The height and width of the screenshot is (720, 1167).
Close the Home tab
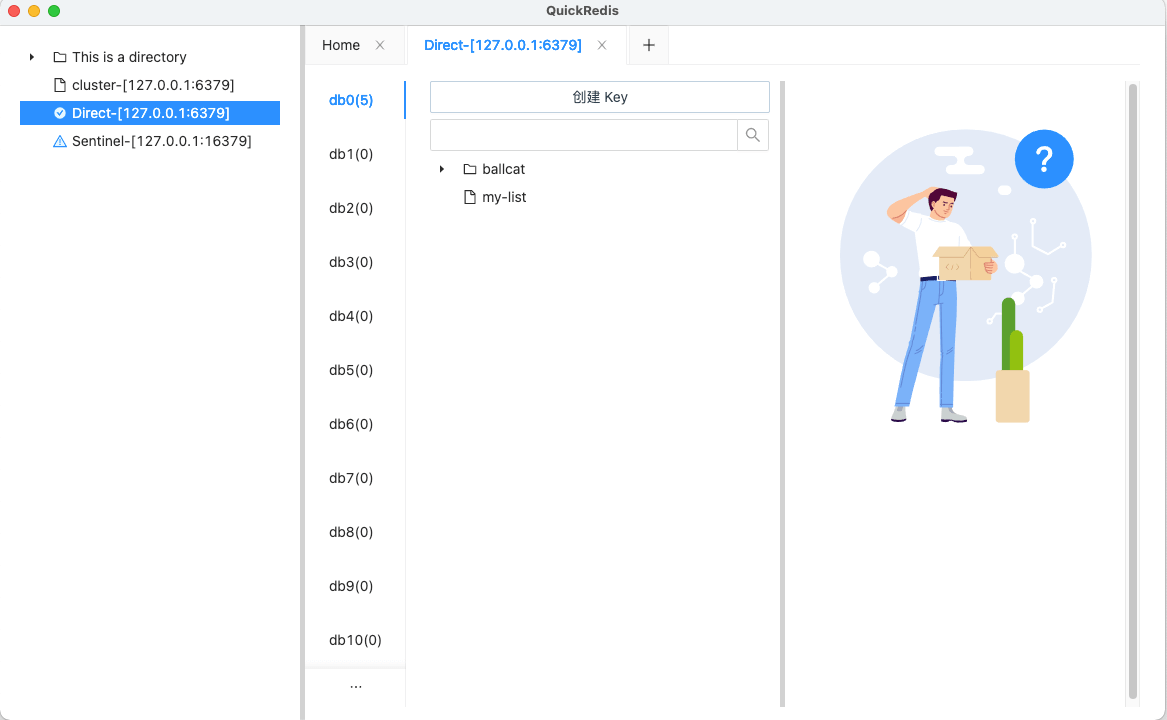pyautogui.click(x=380, y=45)
